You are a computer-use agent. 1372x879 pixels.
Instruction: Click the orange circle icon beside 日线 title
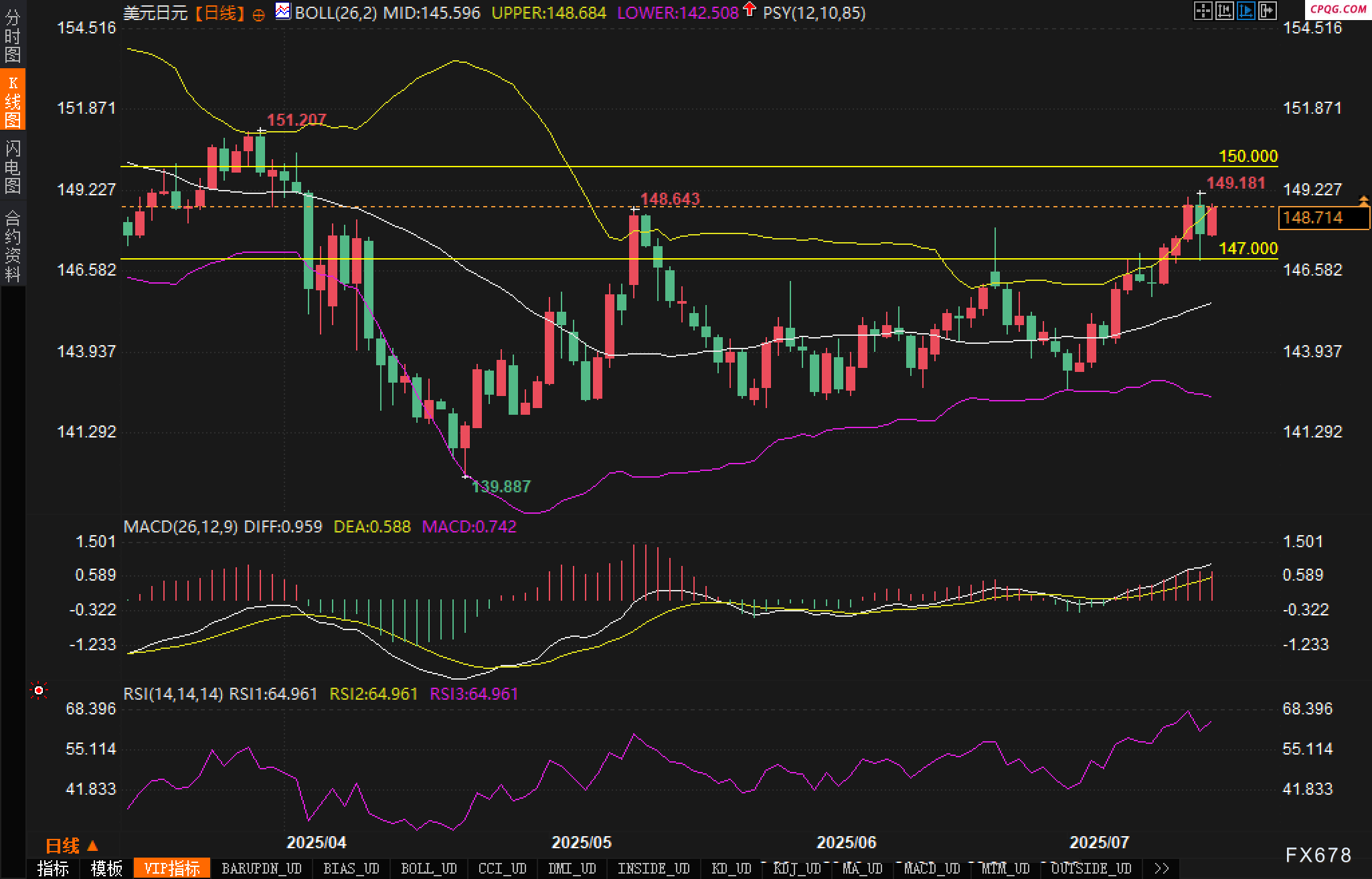click(x=258, y=14)
